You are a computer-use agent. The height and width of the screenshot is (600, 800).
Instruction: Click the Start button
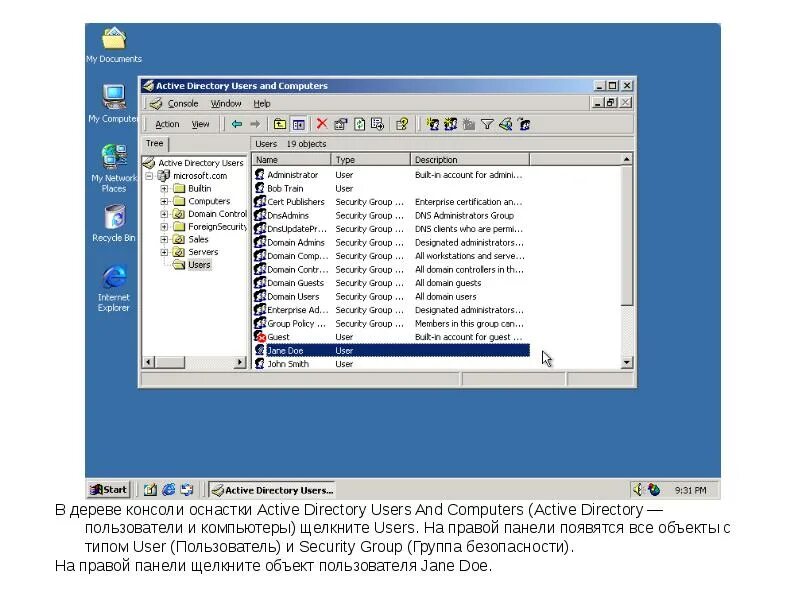pyautogui.click(x=109, y=490)
